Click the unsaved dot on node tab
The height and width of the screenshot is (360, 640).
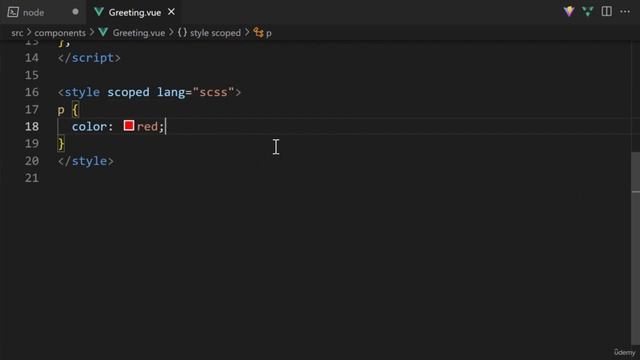click(76, 12)
